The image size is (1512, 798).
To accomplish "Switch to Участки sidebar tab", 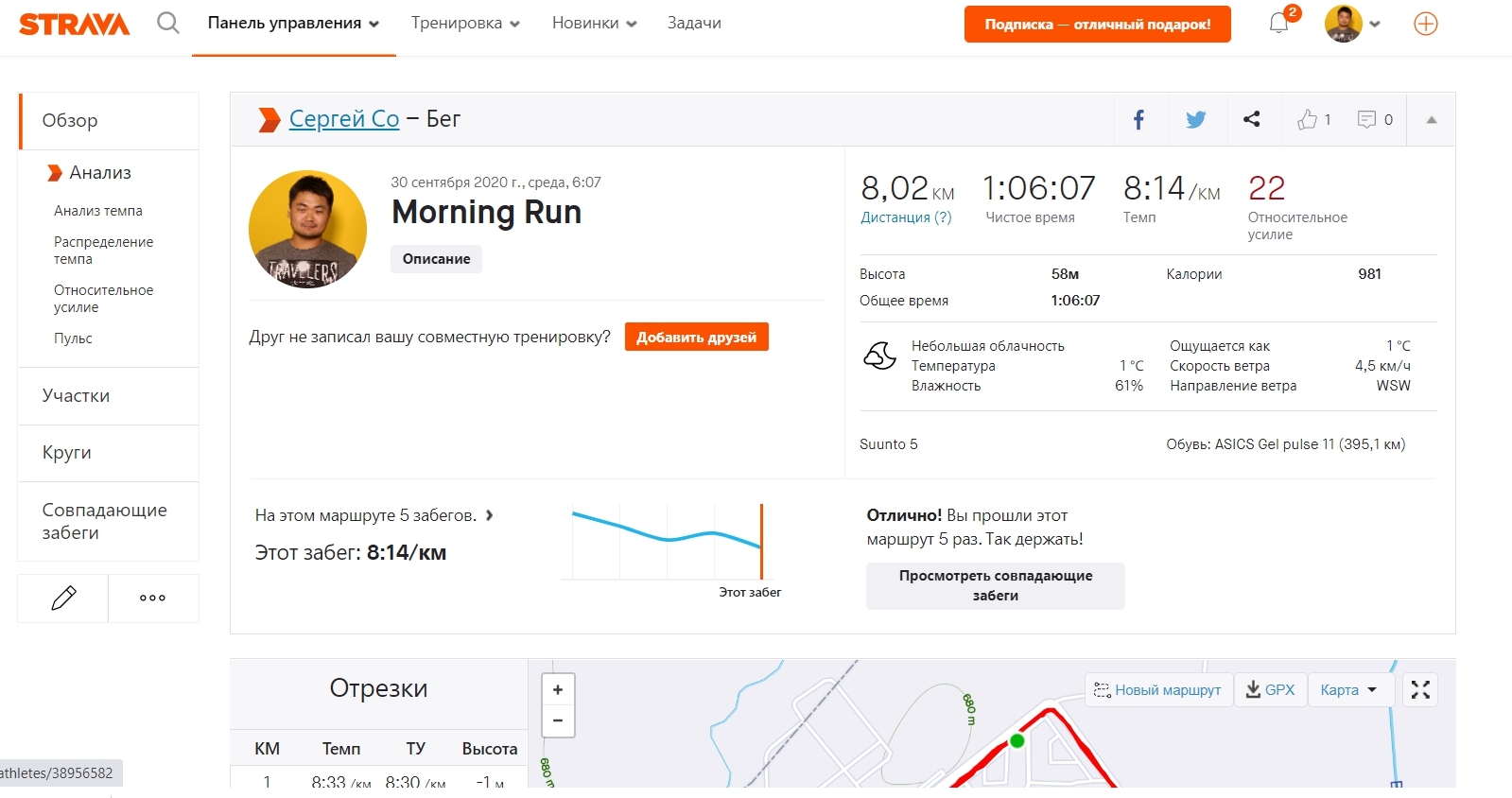I will click(76, 395).
